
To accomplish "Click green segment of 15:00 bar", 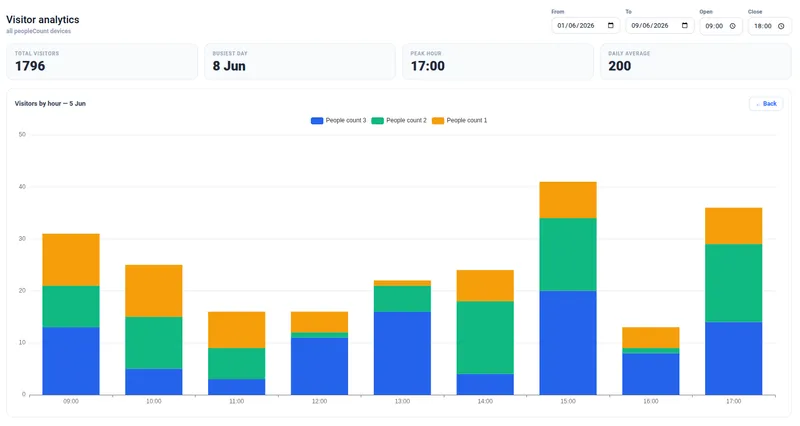I will point(568,255).
